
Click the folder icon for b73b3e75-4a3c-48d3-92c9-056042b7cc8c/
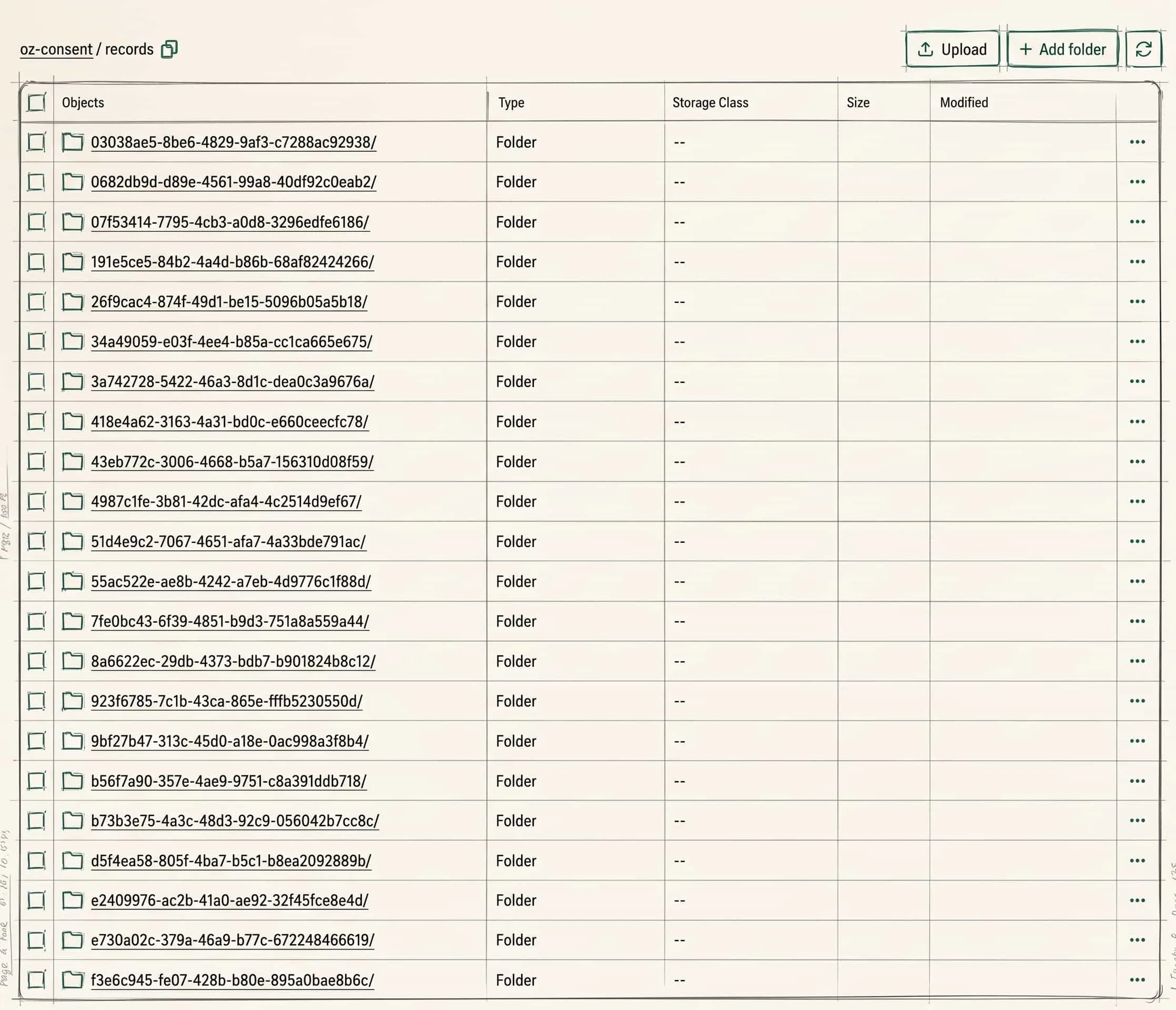(73, 821)
